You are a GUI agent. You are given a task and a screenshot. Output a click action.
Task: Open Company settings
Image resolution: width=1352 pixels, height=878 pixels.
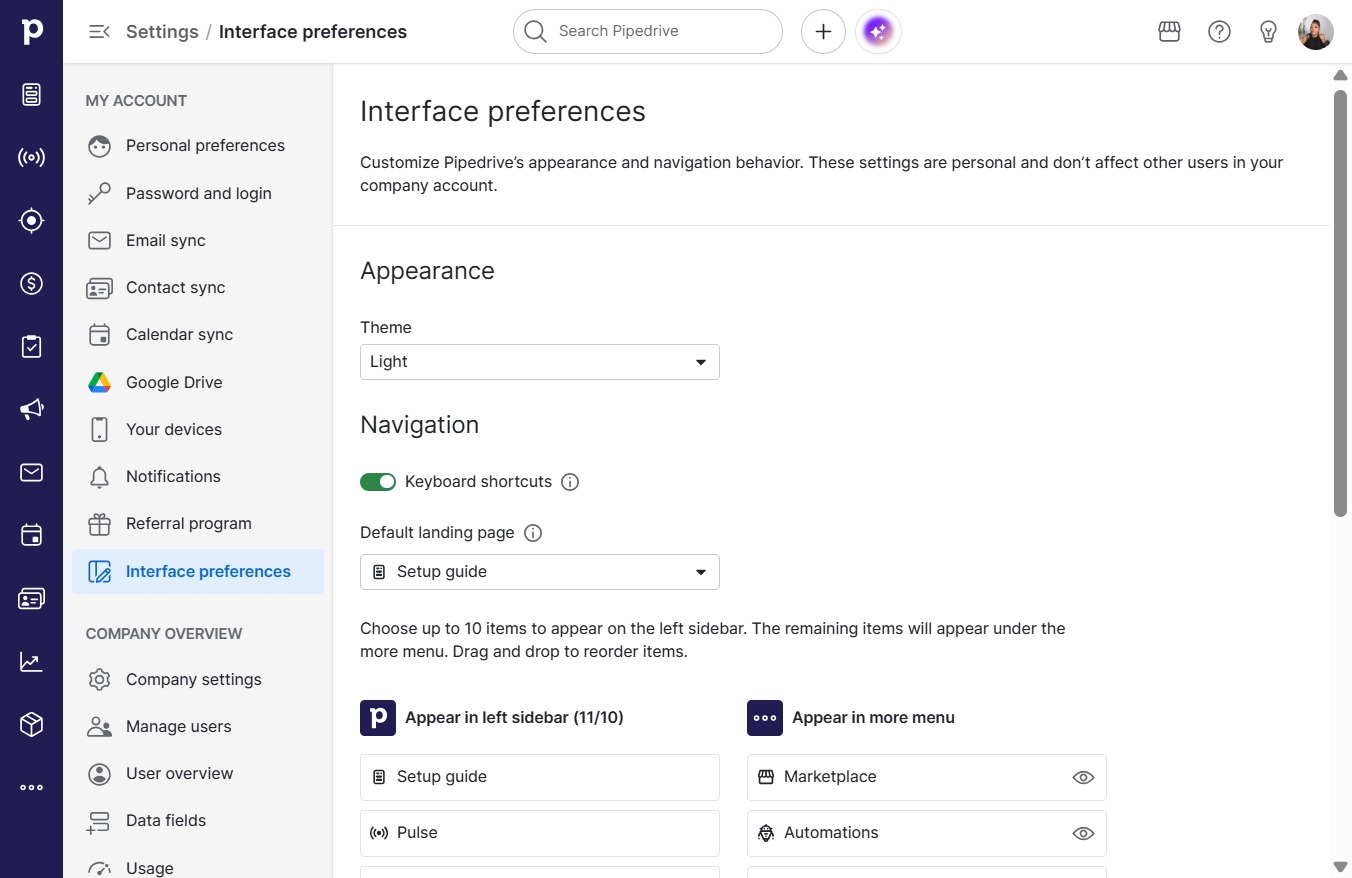pyautogui.click(x=198, y=680)
